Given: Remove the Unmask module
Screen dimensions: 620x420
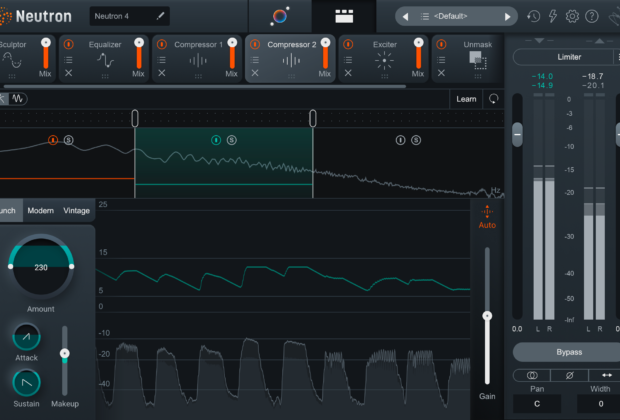Looking at the screenshot, I should pos(441,73).
